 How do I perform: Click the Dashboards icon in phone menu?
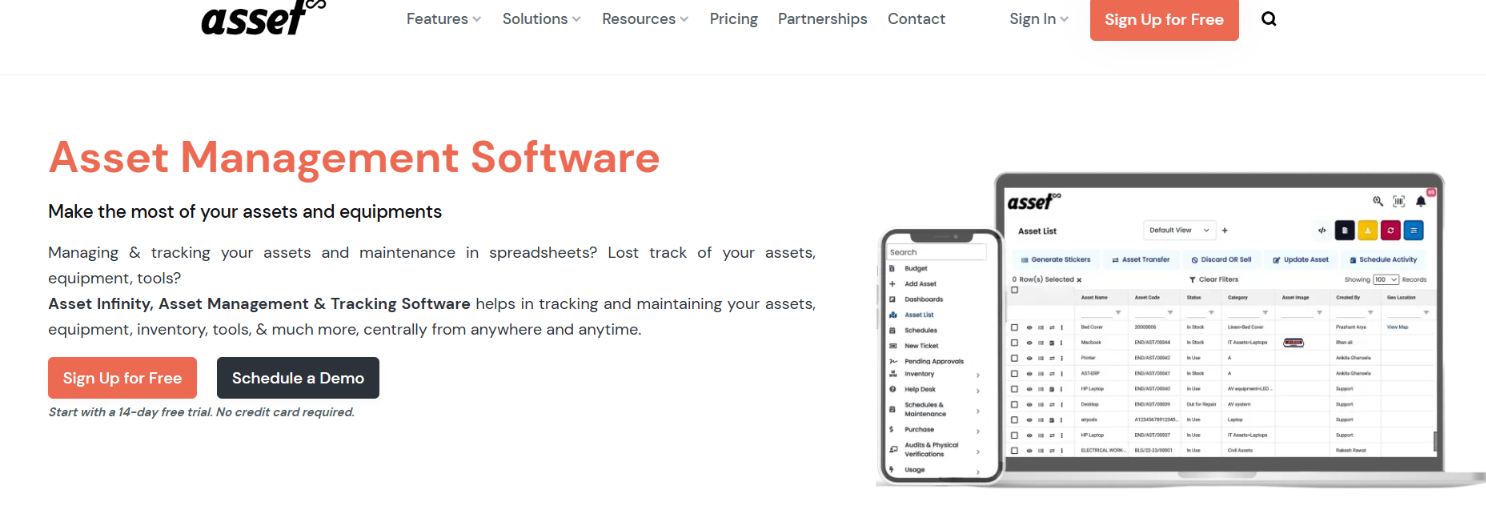tap(892, 299)
